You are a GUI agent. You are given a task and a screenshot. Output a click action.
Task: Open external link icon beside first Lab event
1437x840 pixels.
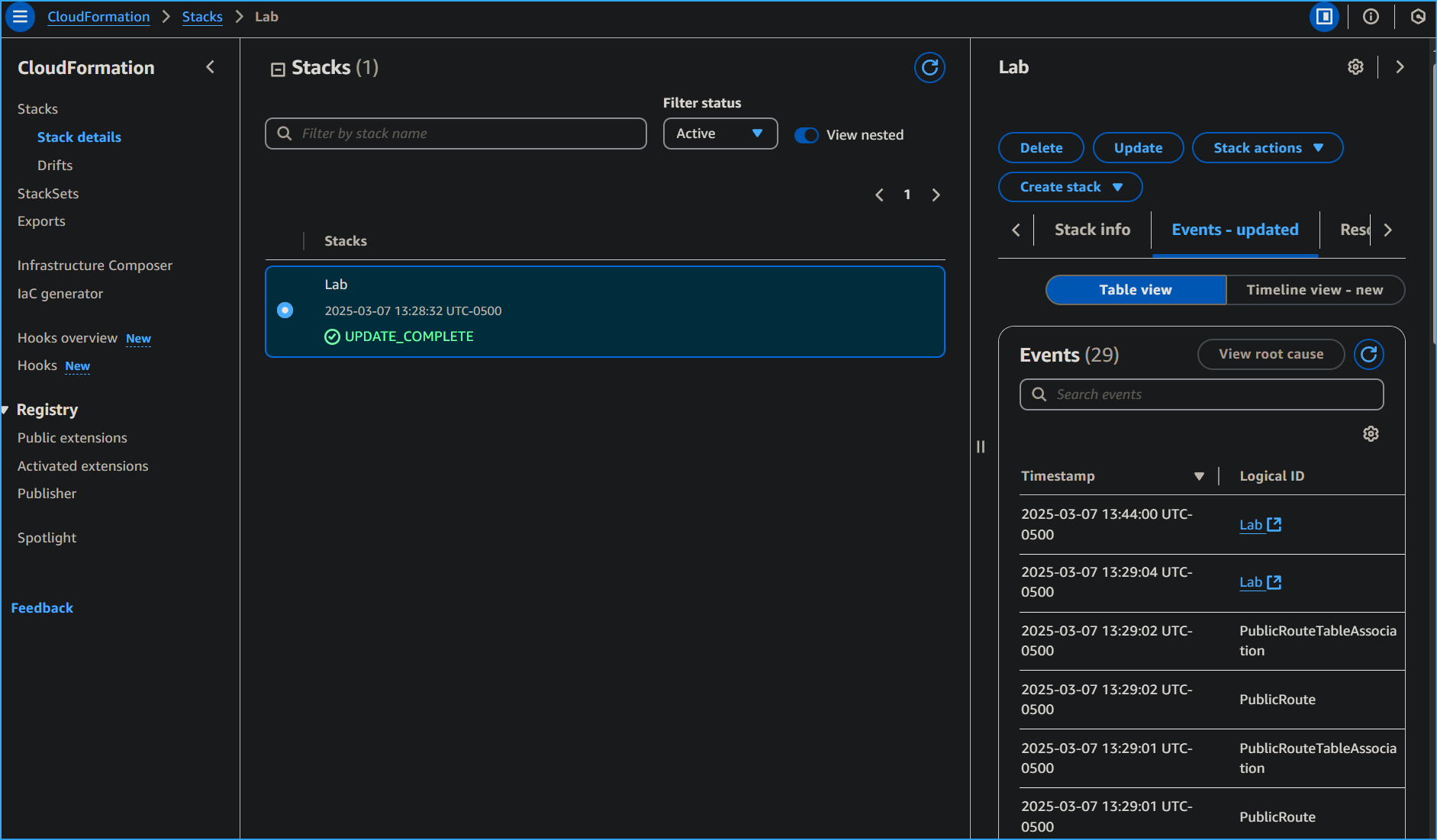[x=1274, y=525]
